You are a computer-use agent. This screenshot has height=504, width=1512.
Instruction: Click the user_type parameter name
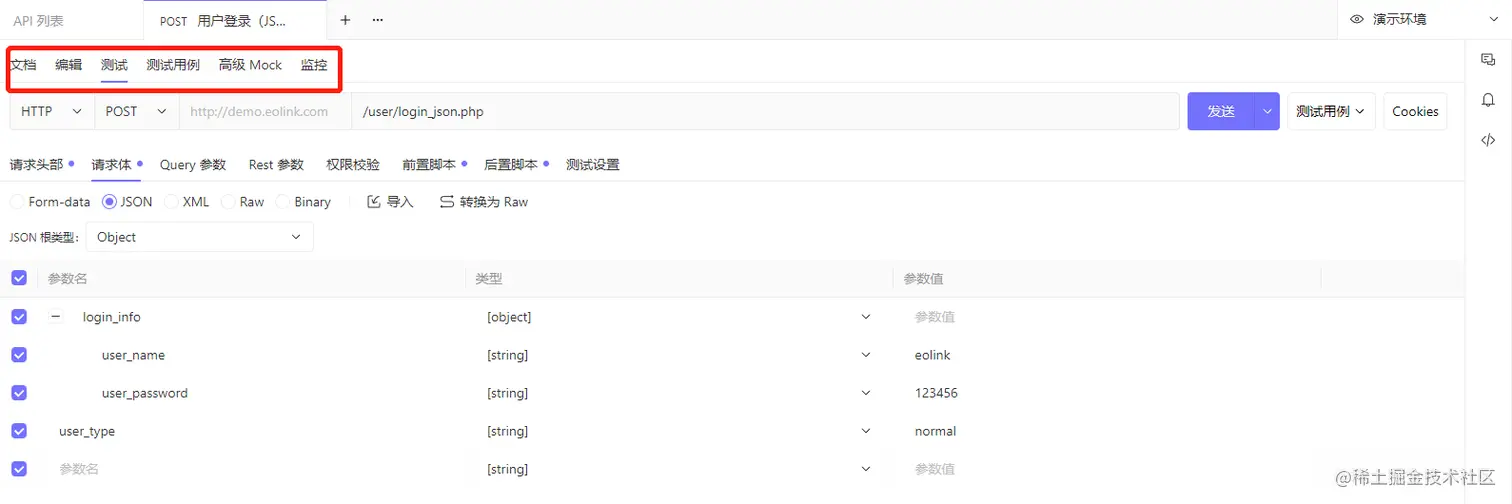point(87,431)
